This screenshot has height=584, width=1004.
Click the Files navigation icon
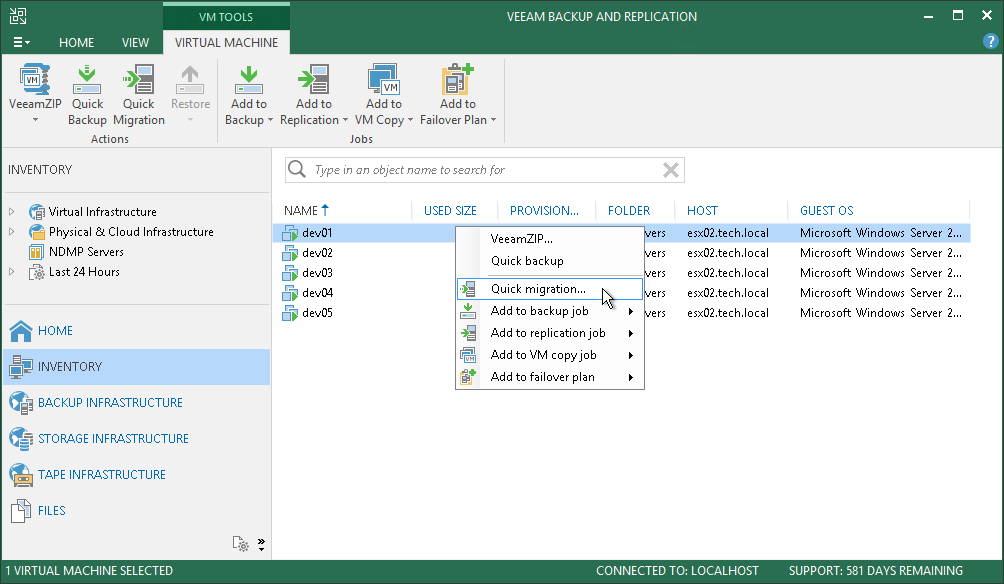pos(20,510)
